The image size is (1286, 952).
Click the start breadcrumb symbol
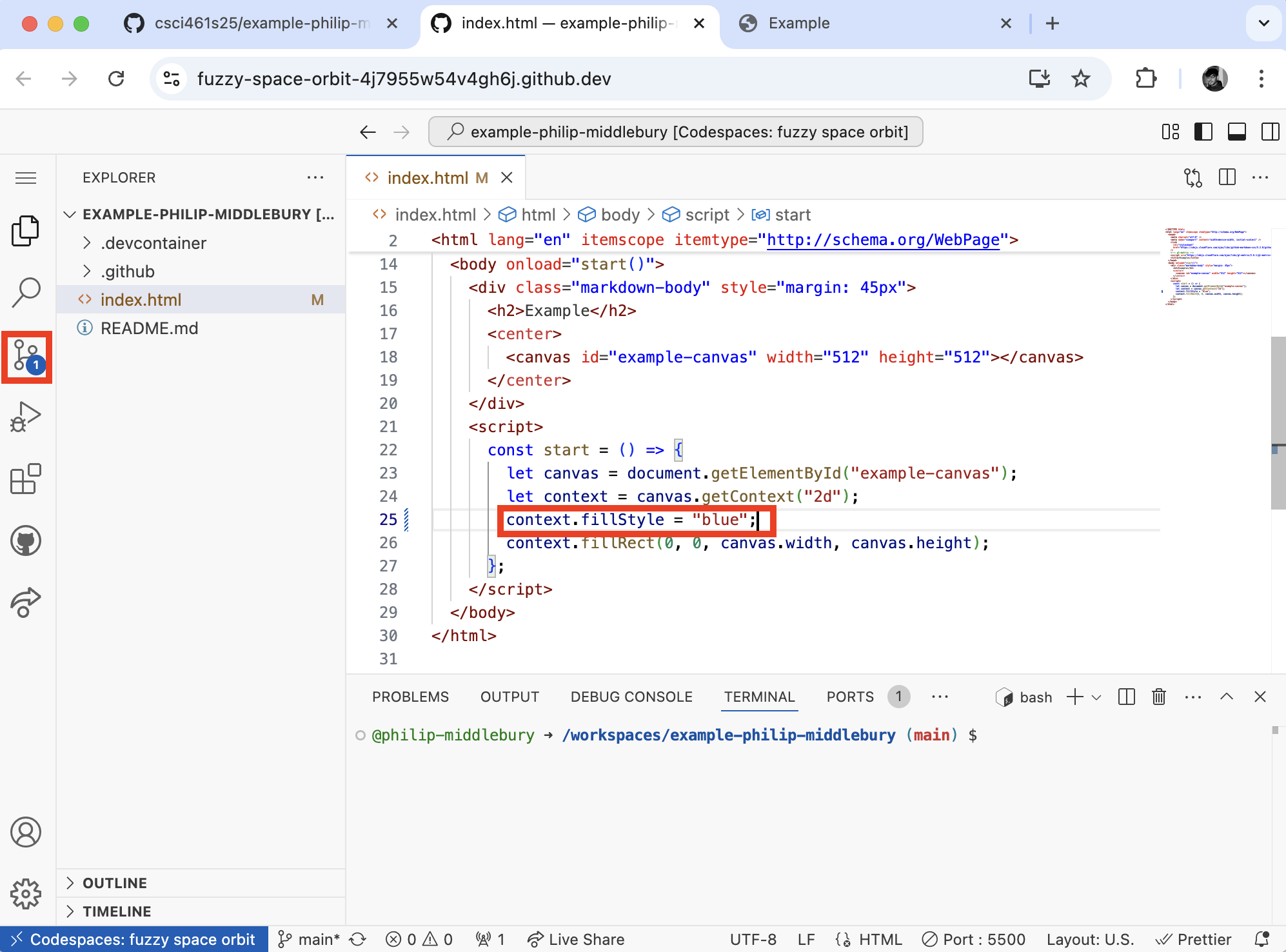[781, 215]
